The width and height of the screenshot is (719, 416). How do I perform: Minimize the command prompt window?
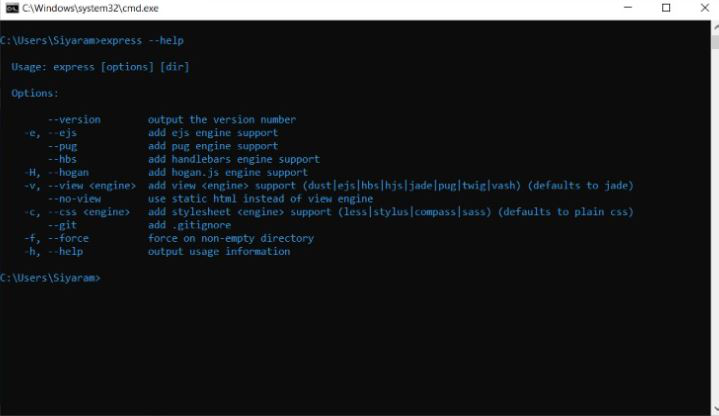point(619,8)
